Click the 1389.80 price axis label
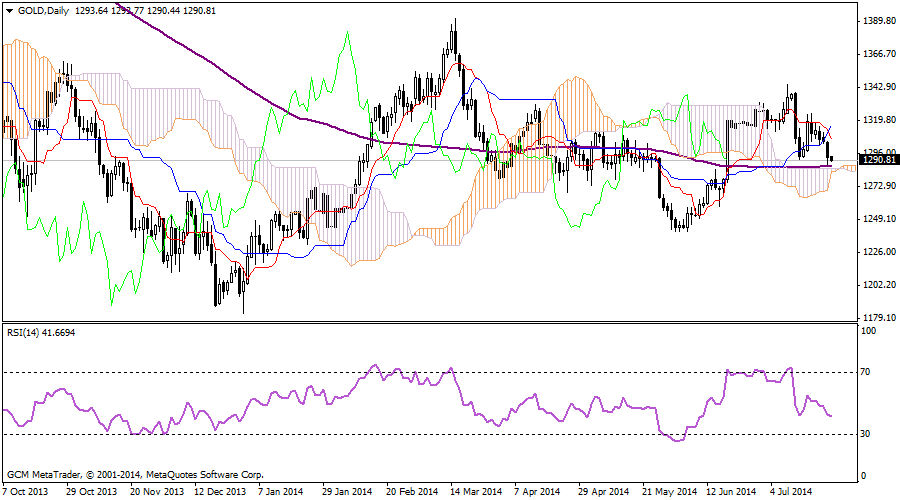Image resolution: width=900 pixels, height=500 pixels. click(879, 21)
